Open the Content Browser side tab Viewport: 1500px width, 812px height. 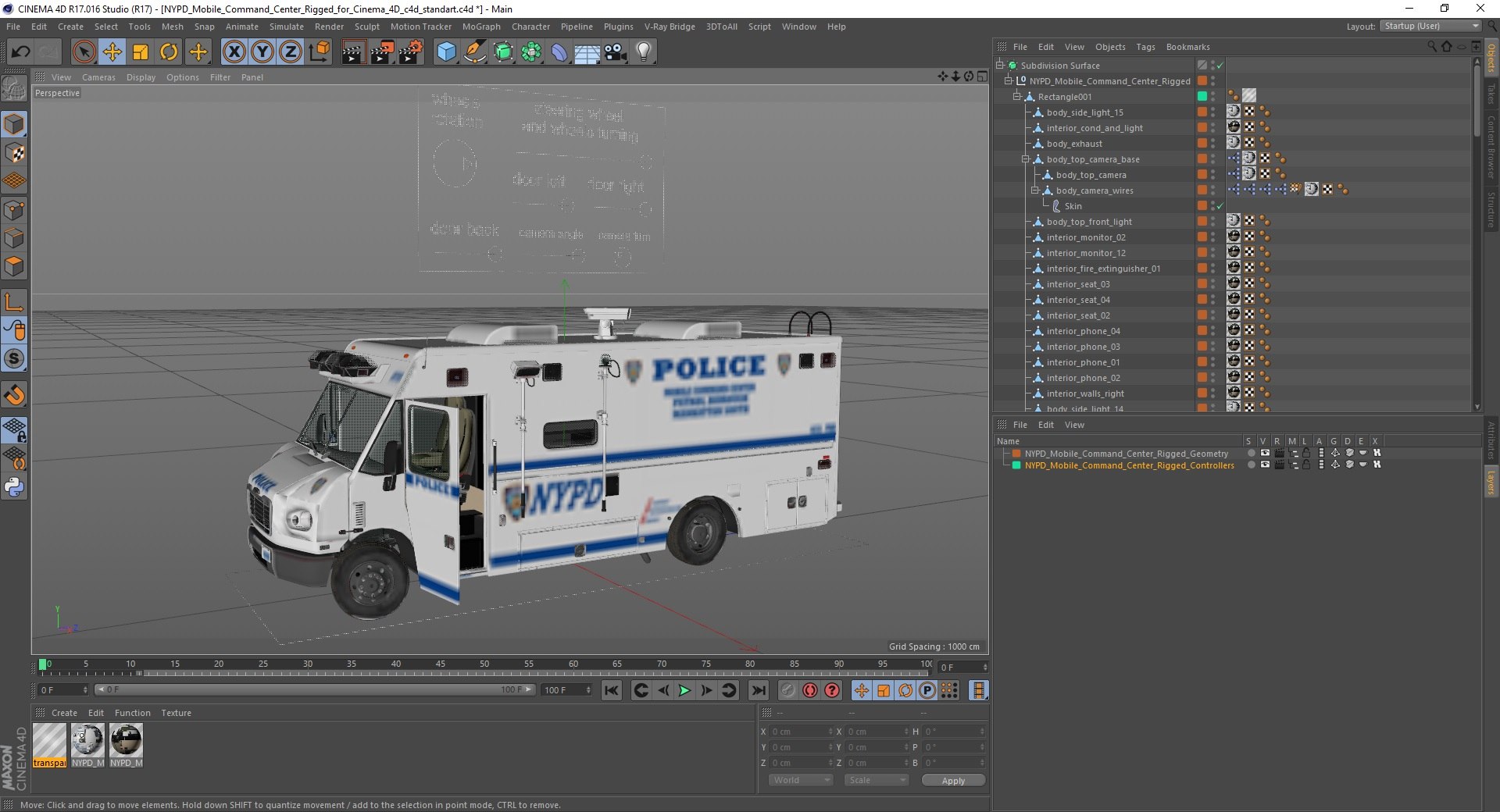tap(1491, 146)
